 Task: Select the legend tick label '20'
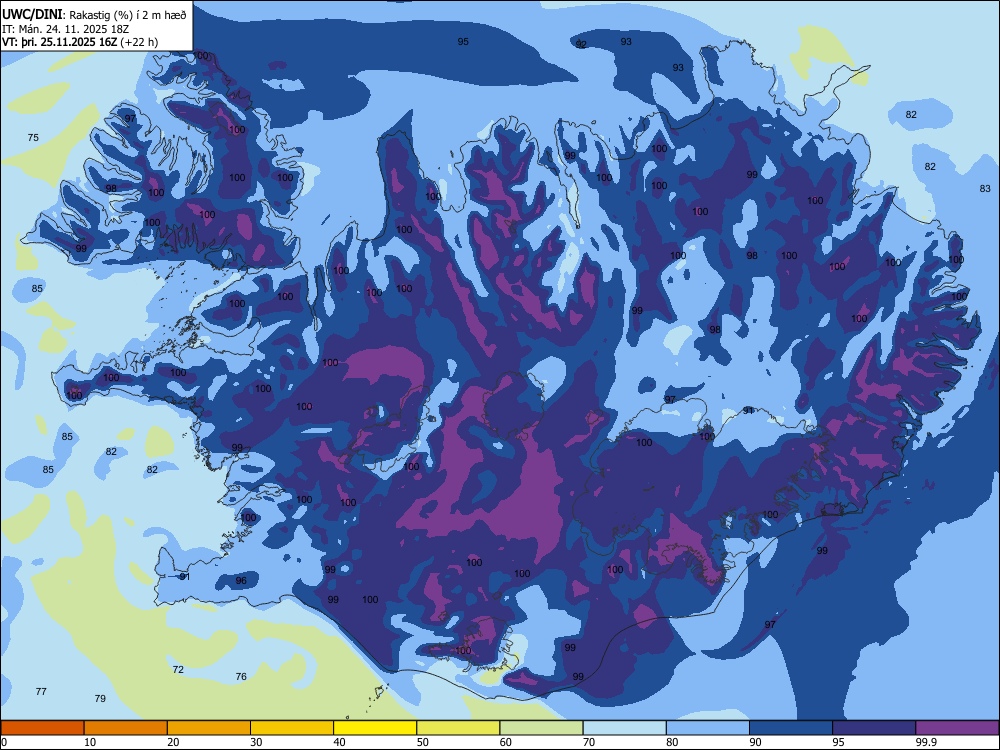(x=173, y=742)
